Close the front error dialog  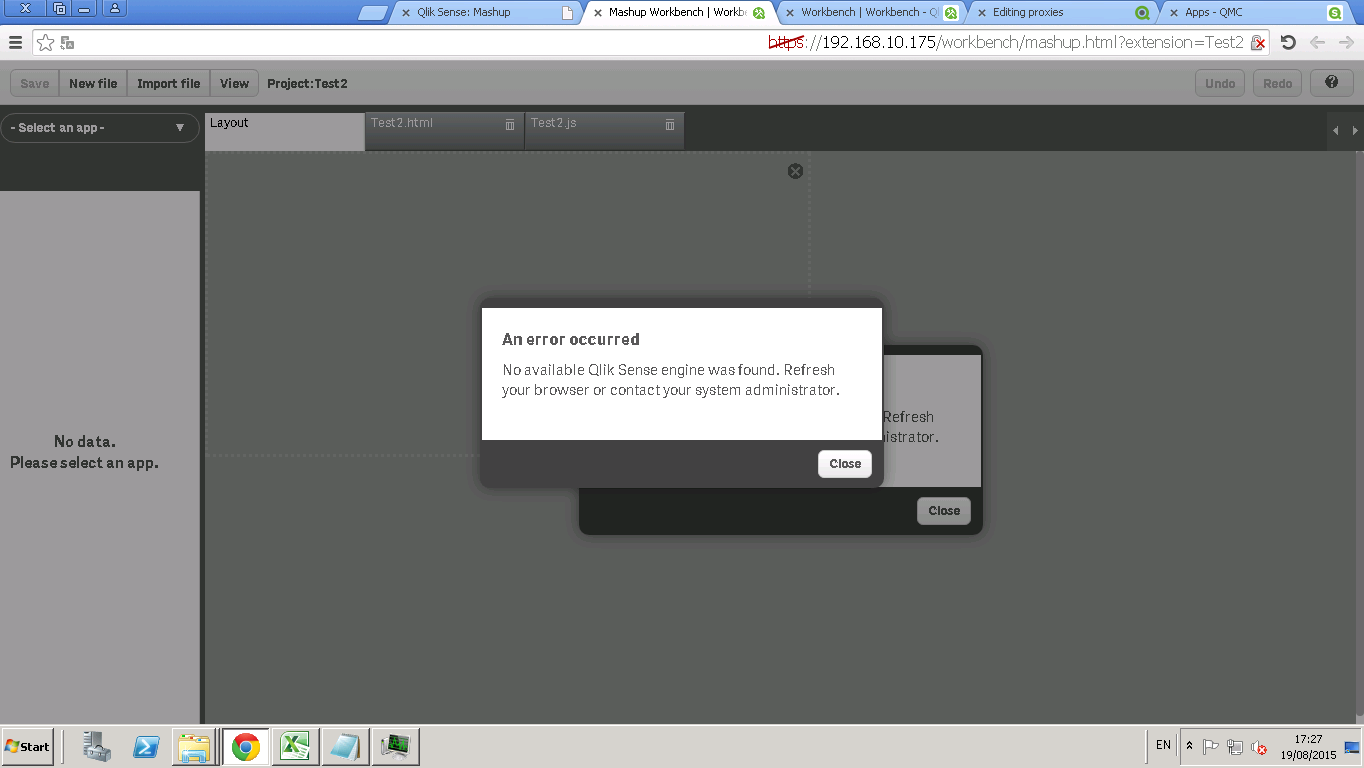[845, 463]
